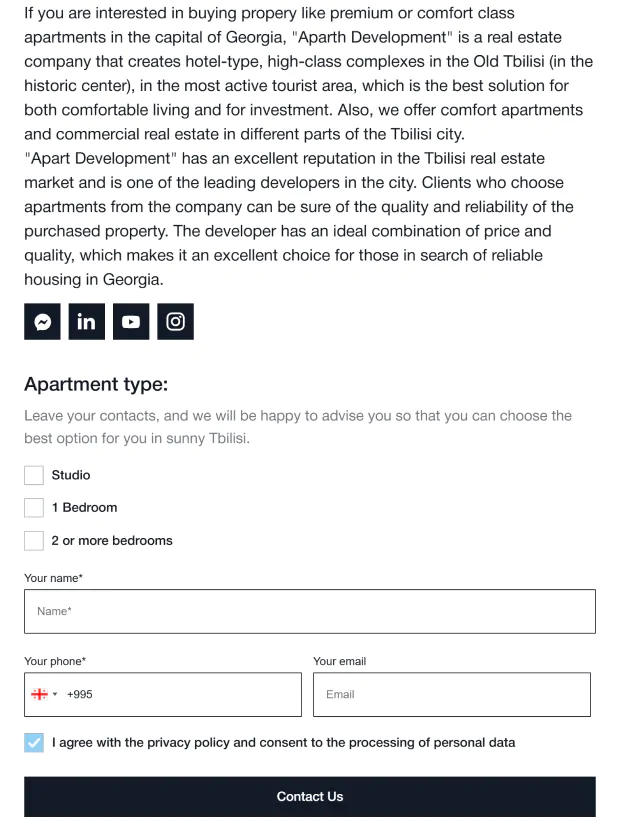Screen dimensions: 620x827
Task: Tick the Studio checkbox
Action: pyautogui.click(x=34, y=475)
